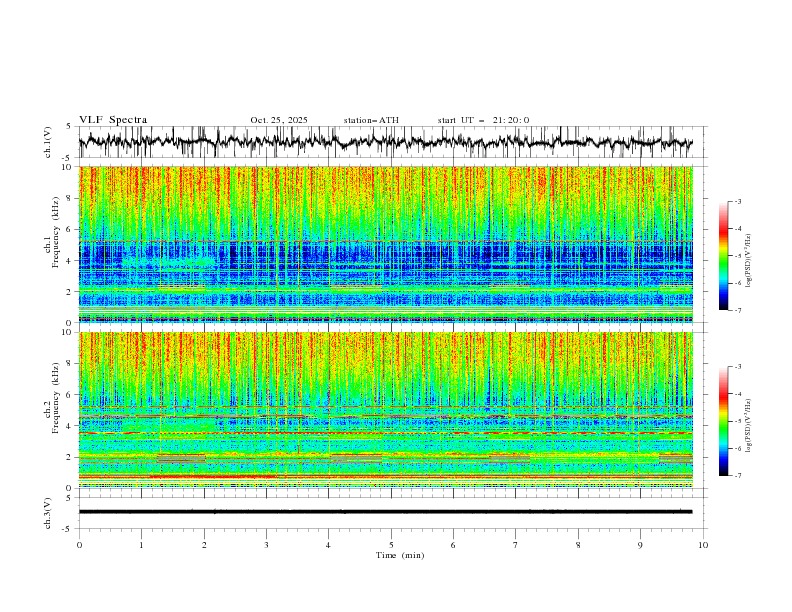The height and width of the screenshot is (612, 792).
Task: Click the "ch.1 Frequency (kHz)" axis label
Action: [x=53, y=232]
